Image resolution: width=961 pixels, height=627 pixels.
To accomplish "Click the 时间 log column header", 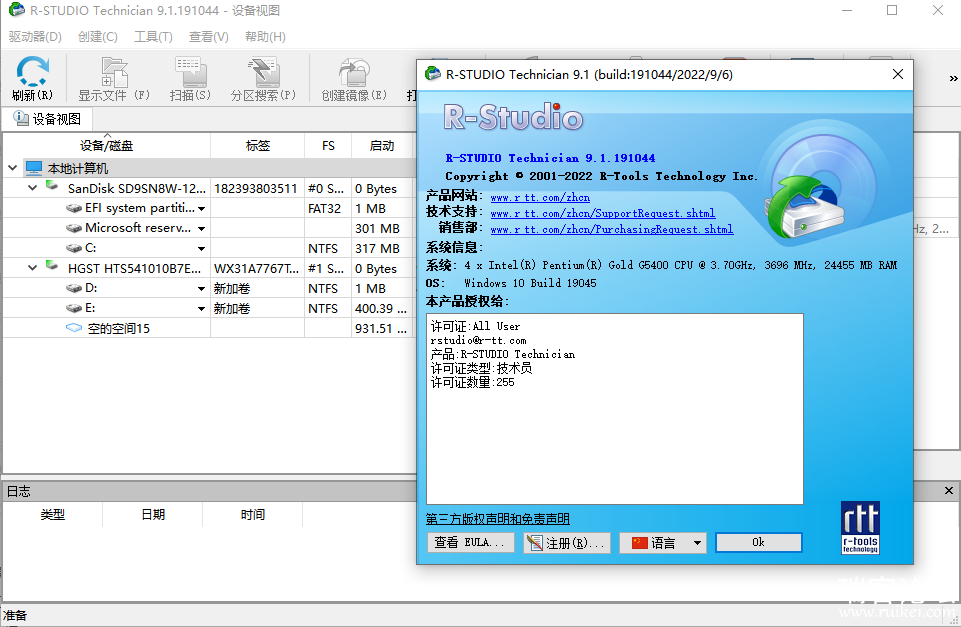I will [253, 515].
